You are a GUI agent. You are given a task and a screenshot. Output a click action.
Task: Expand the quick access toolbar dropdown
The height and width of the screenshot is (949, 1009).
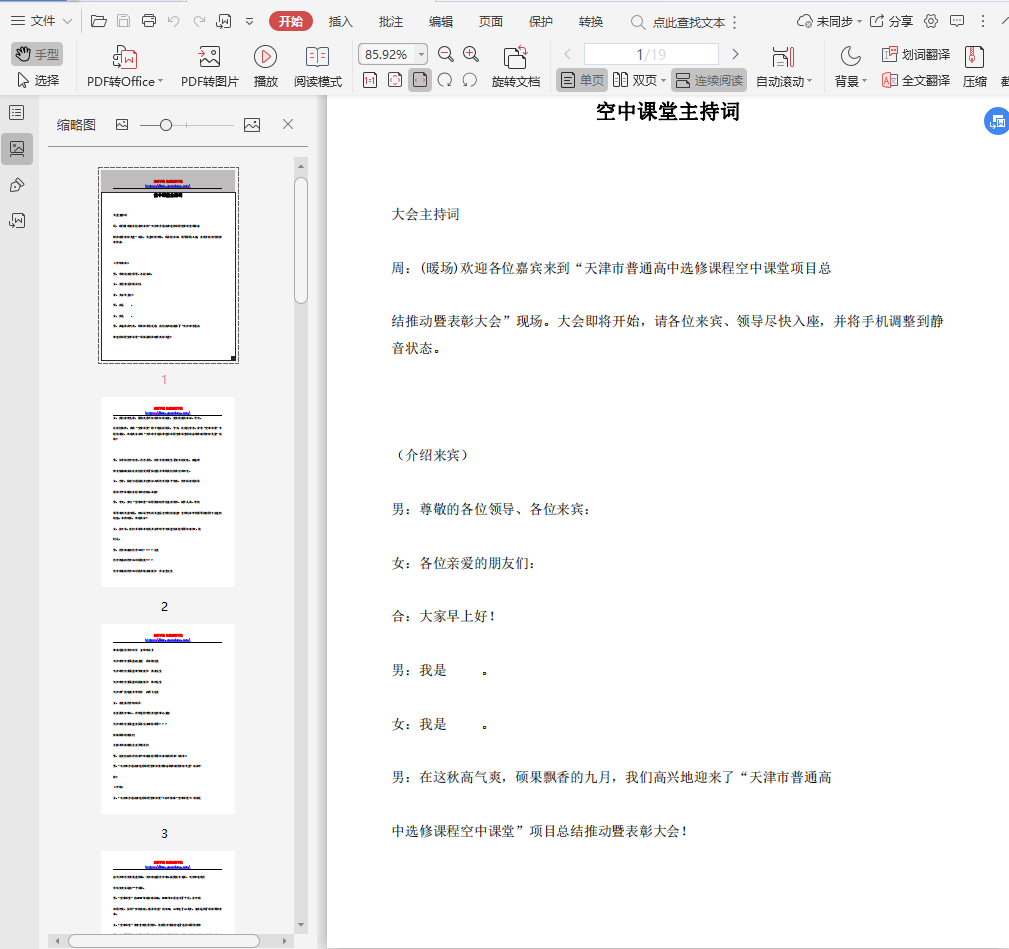pyautogui.click(x=250, y=22)
